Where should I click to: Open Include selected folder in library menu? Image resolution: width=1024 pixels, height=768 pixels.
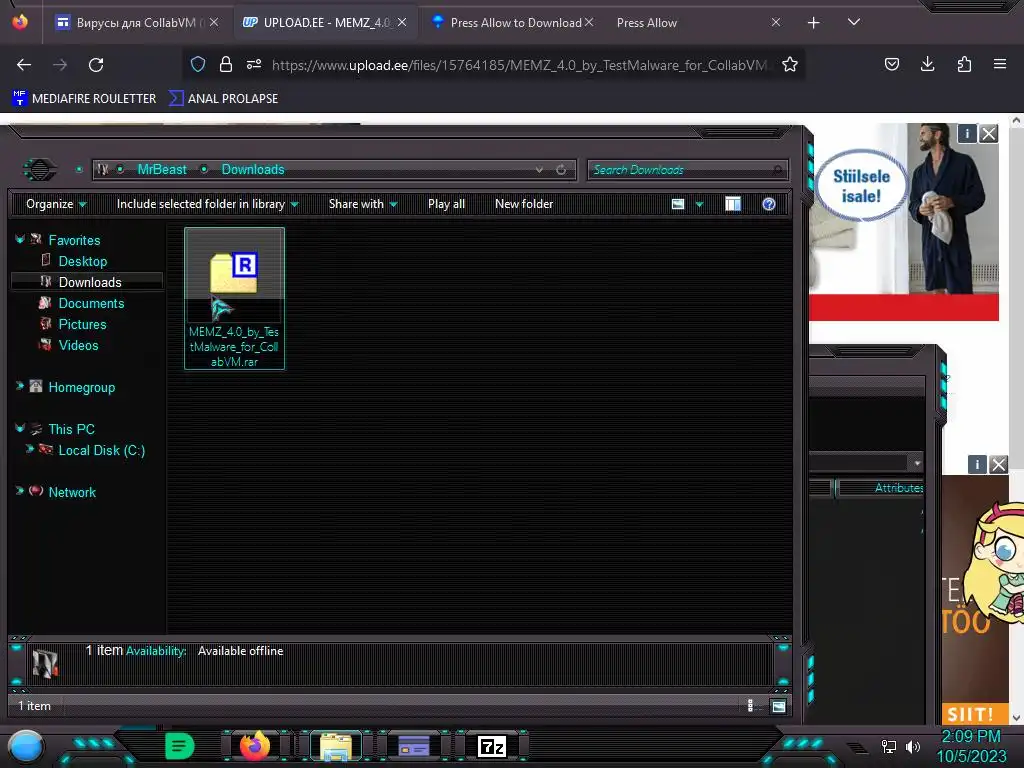point(208,204)
